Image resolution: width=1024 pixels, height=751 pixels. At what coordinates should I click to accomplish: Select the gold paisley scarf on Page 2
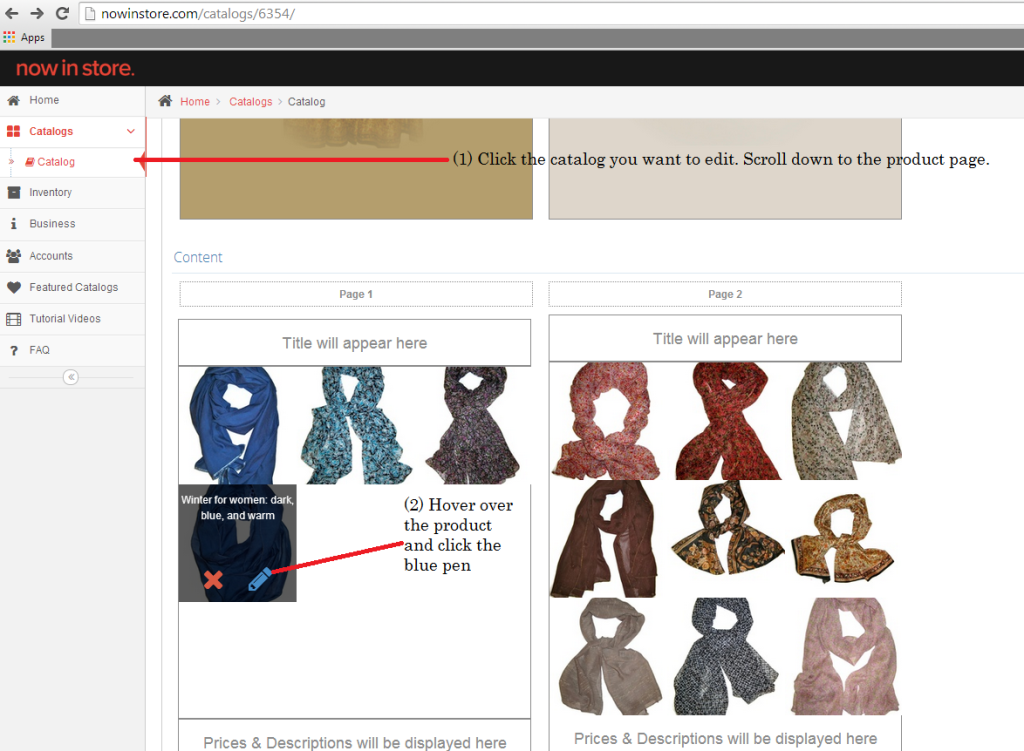842,539
